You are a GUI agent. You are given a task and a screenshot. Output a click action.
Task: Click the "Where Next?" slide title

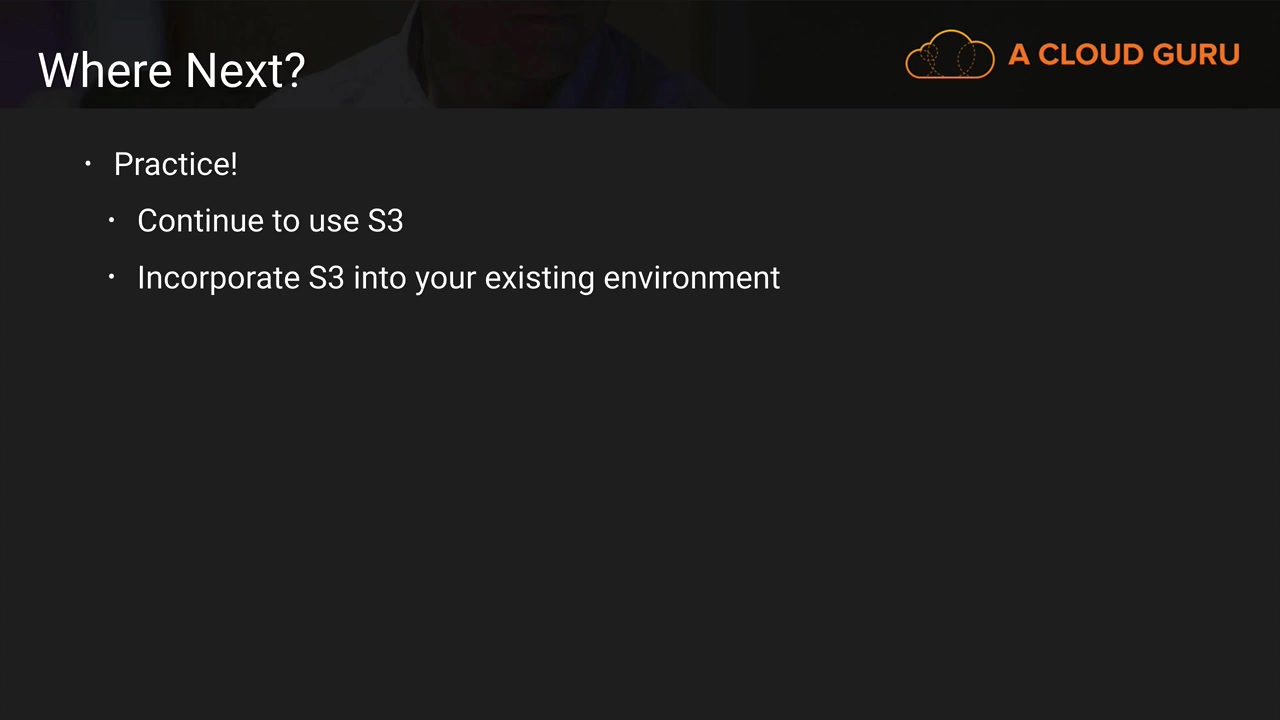[x=171, y=70]
